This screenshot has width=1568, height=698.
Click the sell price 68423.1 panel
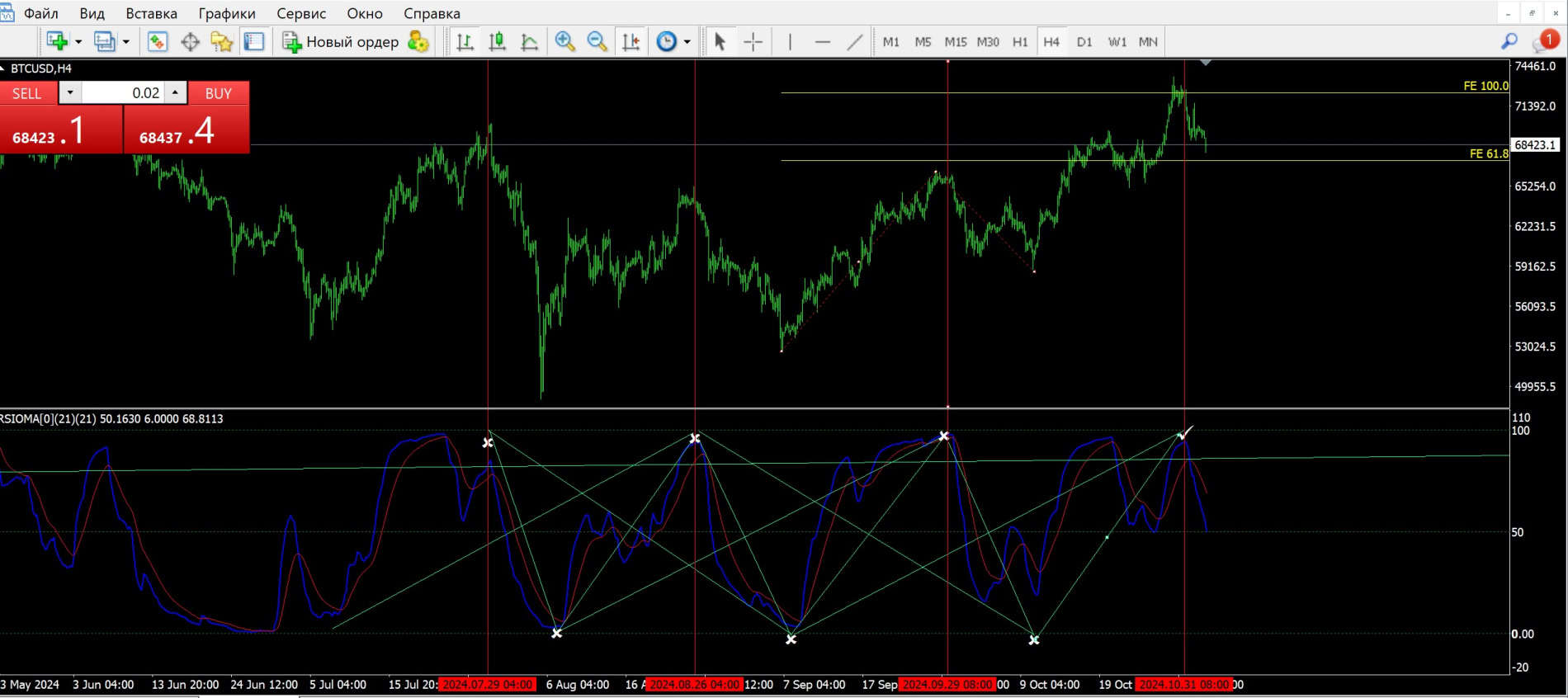61,130
